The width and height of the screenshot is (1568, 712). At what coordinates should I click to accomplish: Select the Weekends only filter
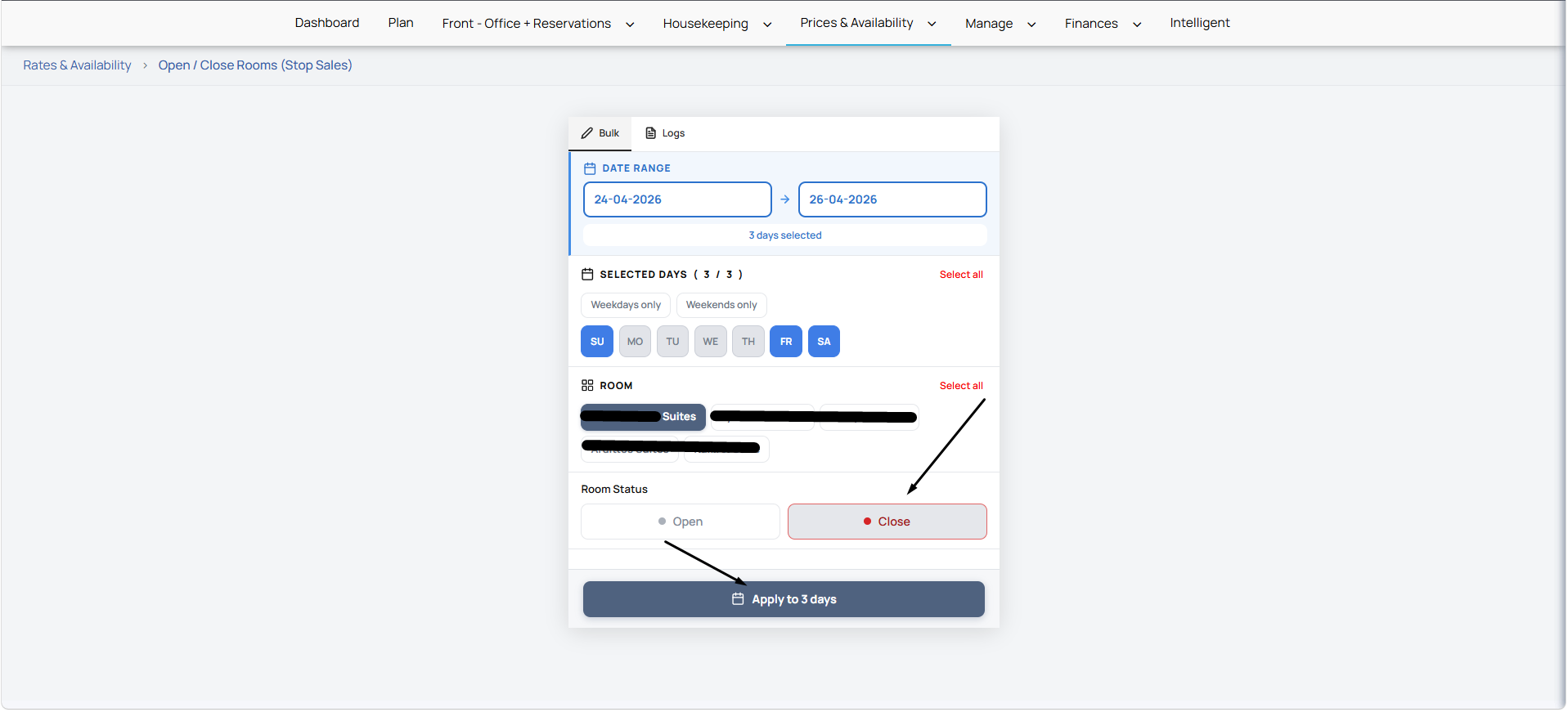pos(721,305)
